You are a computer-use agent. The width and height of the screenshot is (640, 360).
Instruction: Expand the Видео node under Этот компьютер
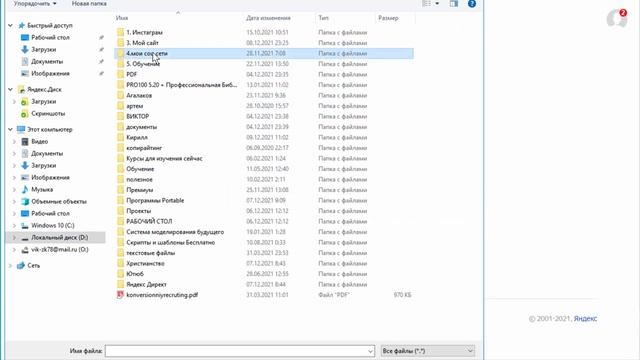[15, 142]
